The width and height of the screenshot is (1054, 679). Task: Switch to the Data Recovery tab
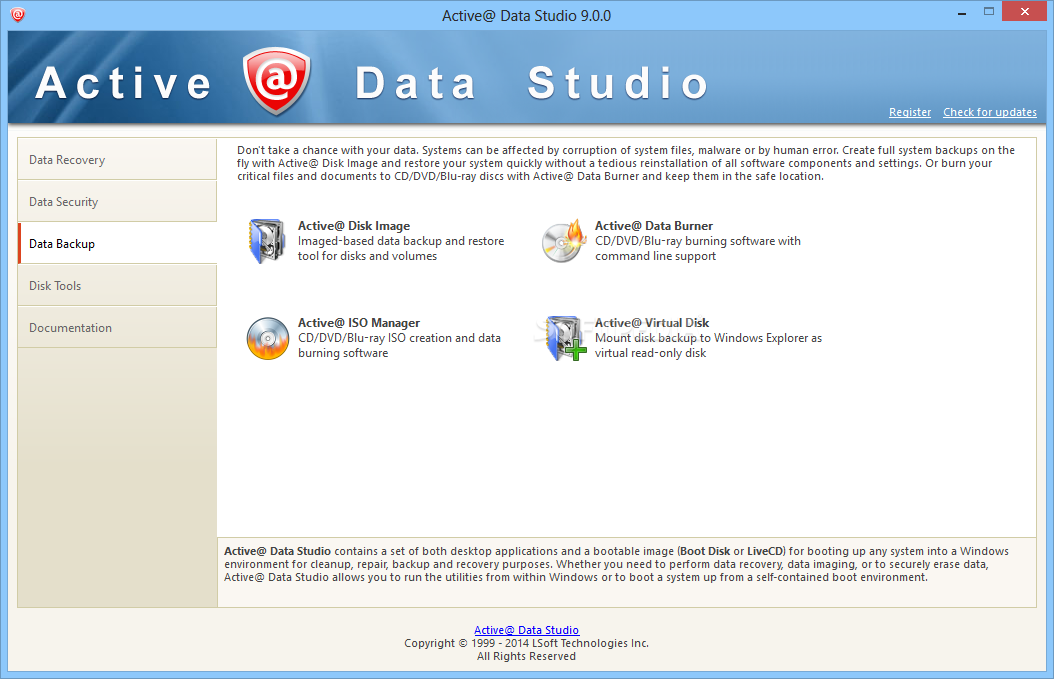pyautogui.click(x=117, y=159)
